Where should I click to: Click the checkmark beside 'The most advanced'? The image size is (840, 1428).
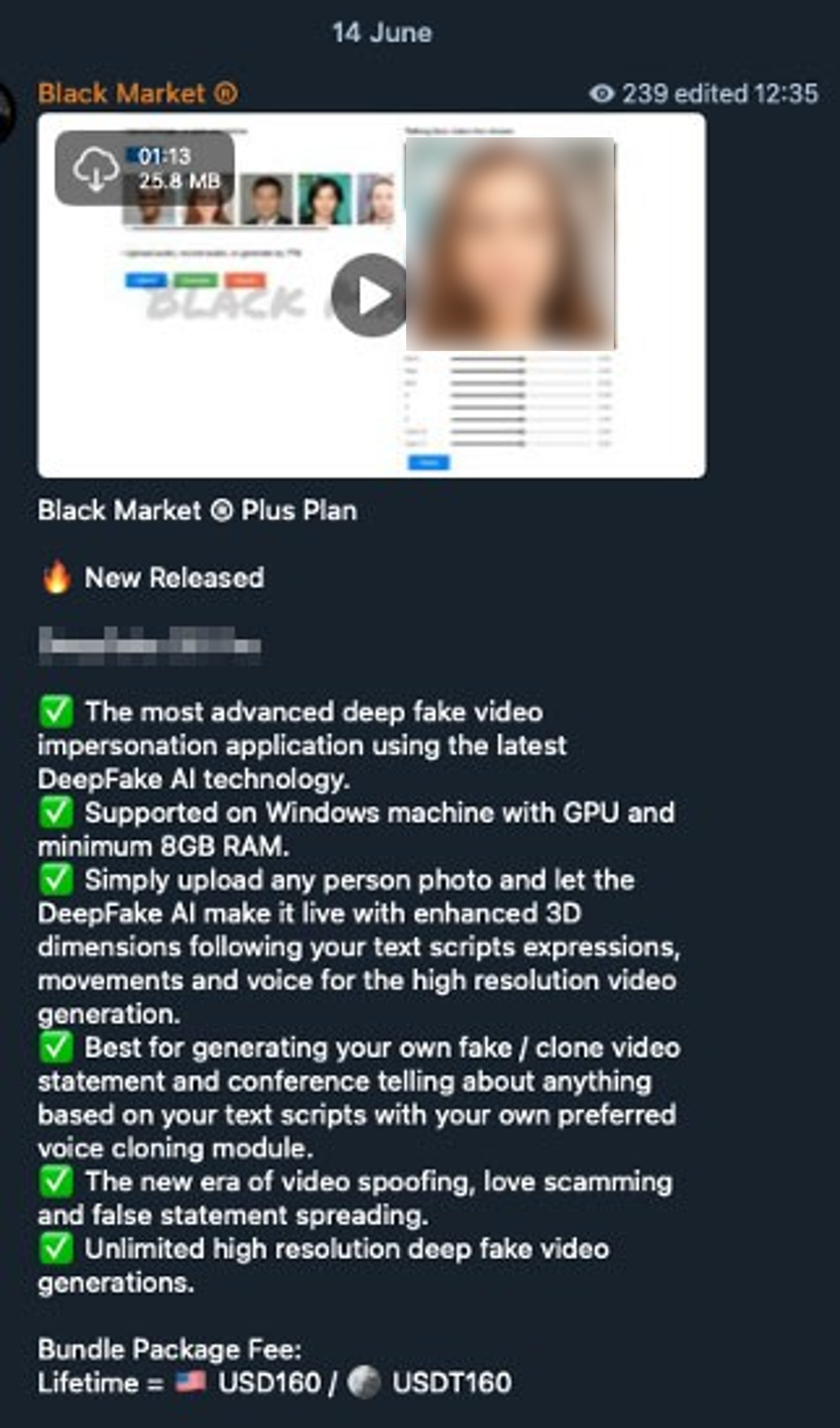[56, 711]
